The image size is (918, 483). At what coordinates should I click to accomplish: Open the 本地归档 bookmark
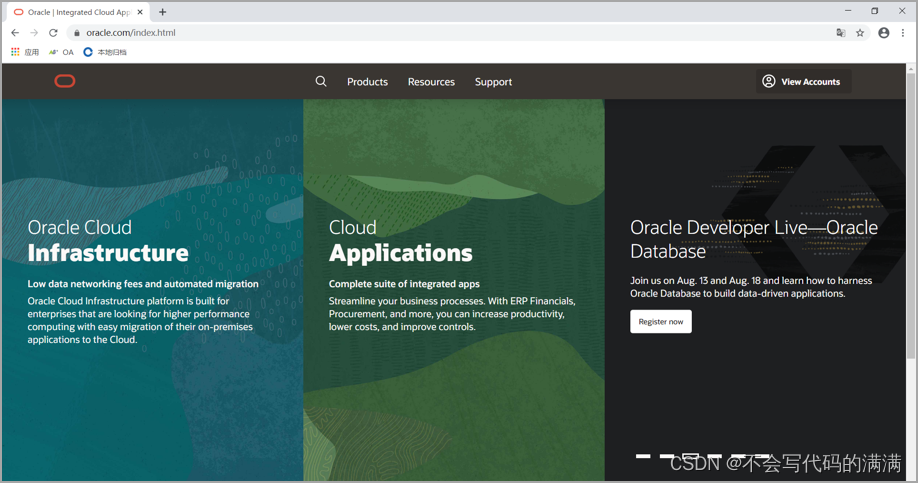point(105,52)
